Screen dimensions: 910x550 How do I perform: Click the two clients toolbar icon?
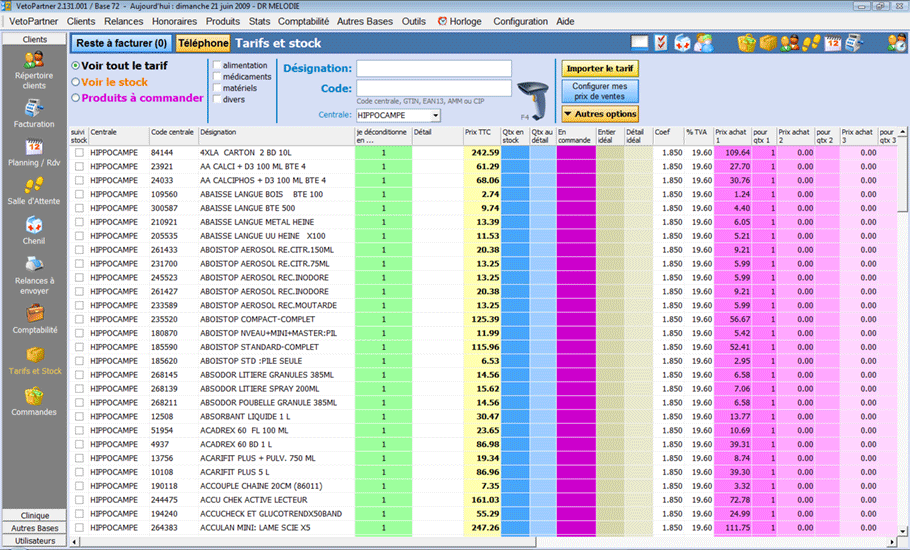coord(789,43)
